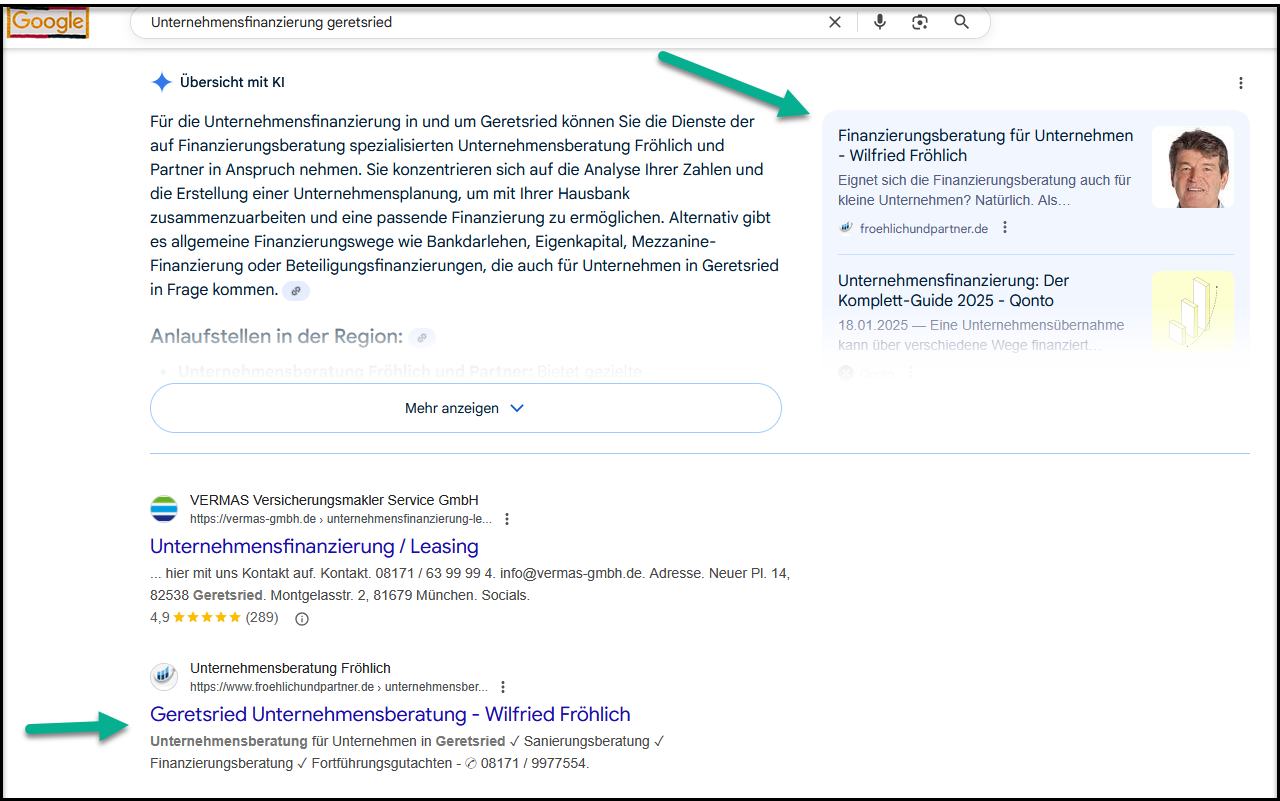Expand the overview with Mehr anzeigen
Image resolution: width=1280 pixels, height=801 pixels.
click(x=465, y=408)
